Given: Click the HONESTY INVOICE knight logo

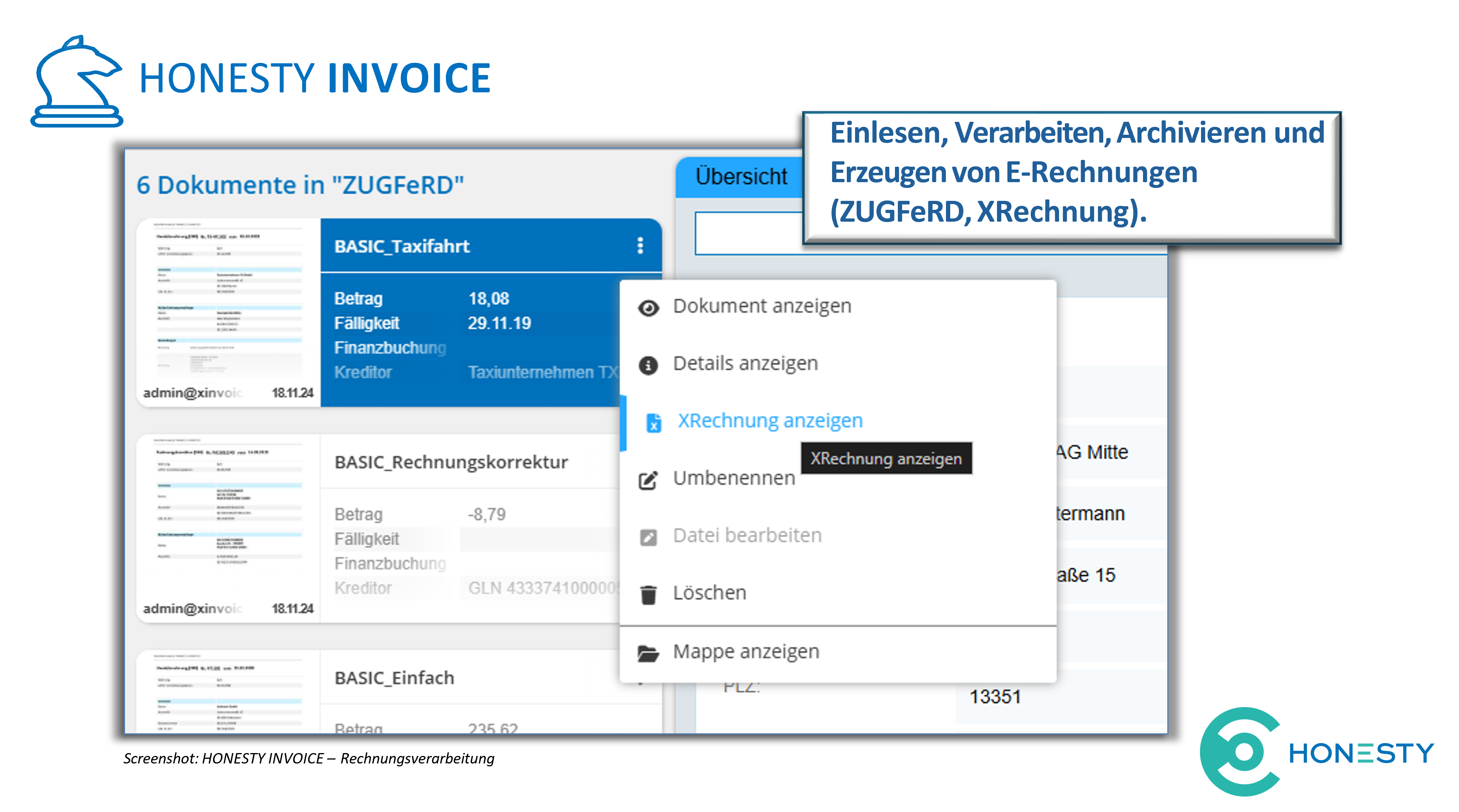Looking at the screenshot, I should (x=77, y=81).
